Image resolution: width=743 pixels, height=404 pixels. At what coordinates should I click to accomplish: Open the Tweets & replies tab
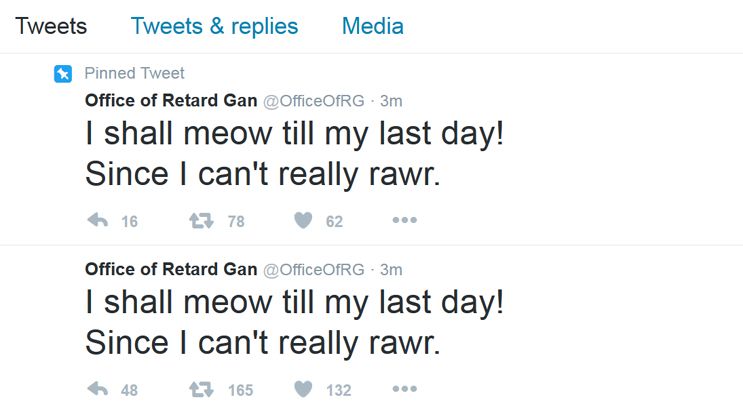coord(214,26)
